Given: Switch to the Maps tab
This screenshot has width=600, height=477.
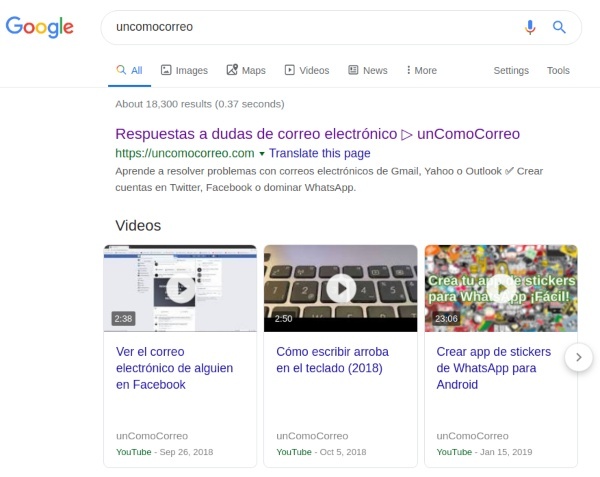Looking at the screenshot, I should 246,70.
